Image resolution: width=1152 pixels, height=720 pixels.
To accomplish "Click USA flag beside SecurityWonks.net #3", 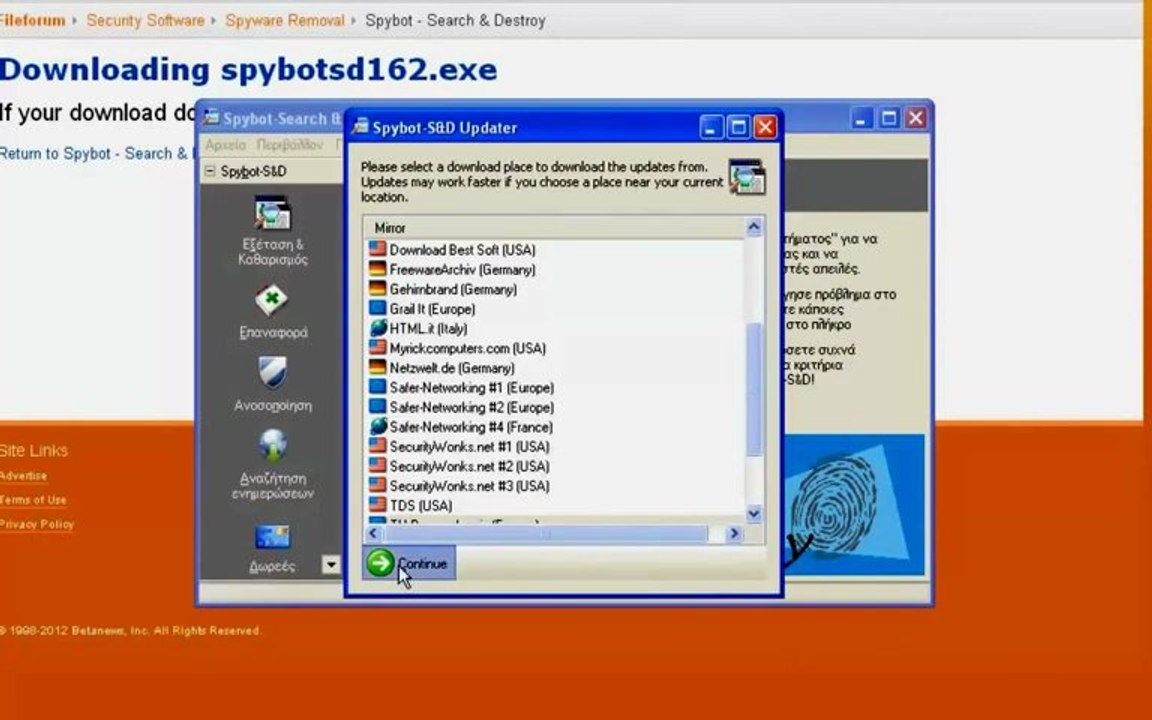I will pyautogui.click(x=378, y=486).
